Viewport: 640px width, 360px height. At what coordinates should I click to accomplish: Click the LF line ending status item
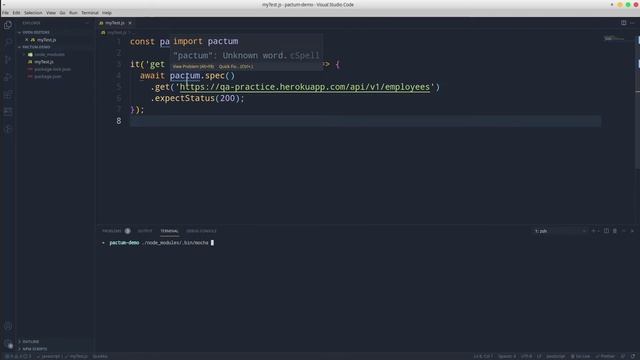point(539,356)
